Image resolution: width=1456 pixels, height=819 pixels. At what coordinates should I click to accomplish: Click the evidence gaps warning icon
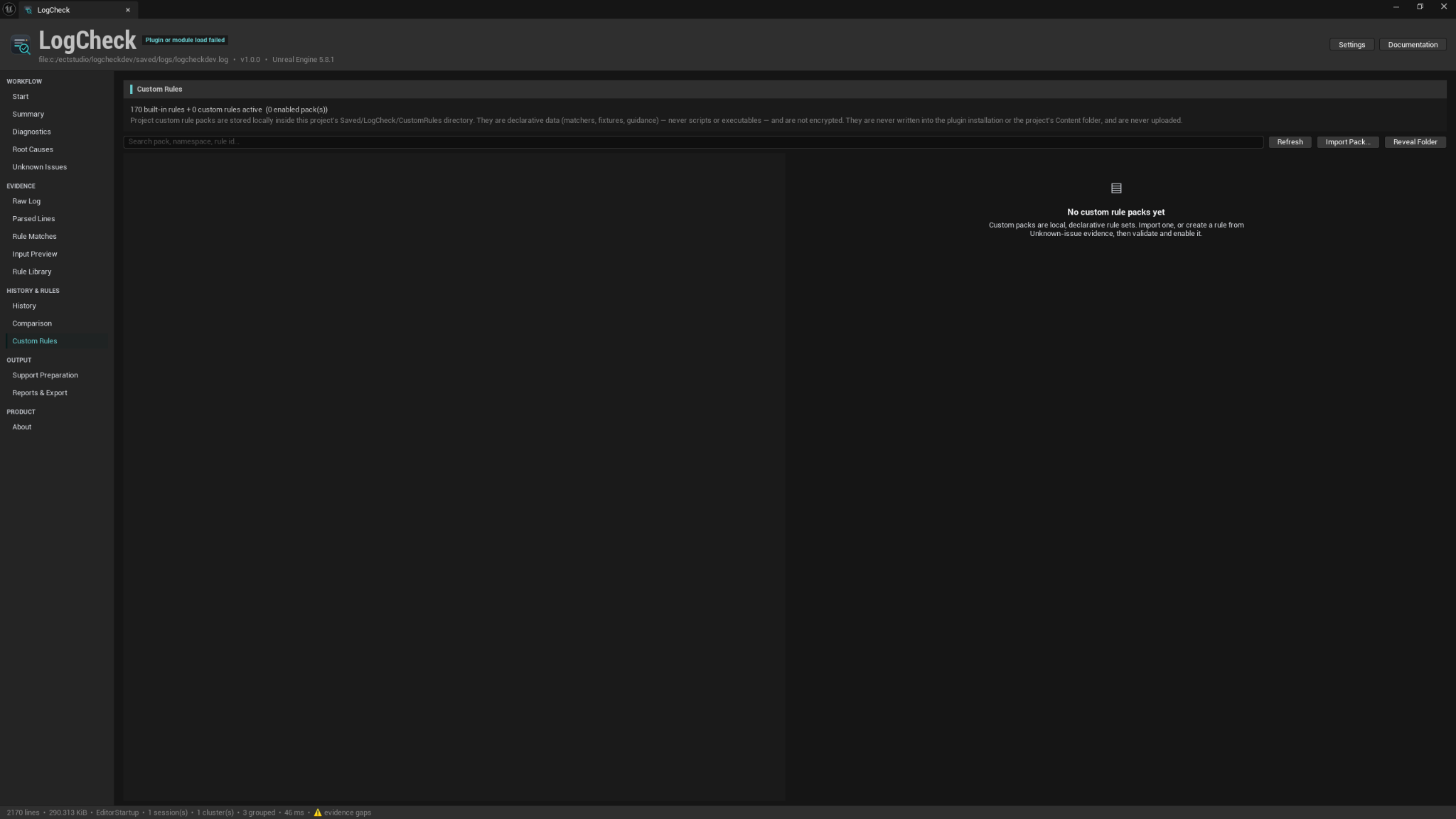(318, 813)
